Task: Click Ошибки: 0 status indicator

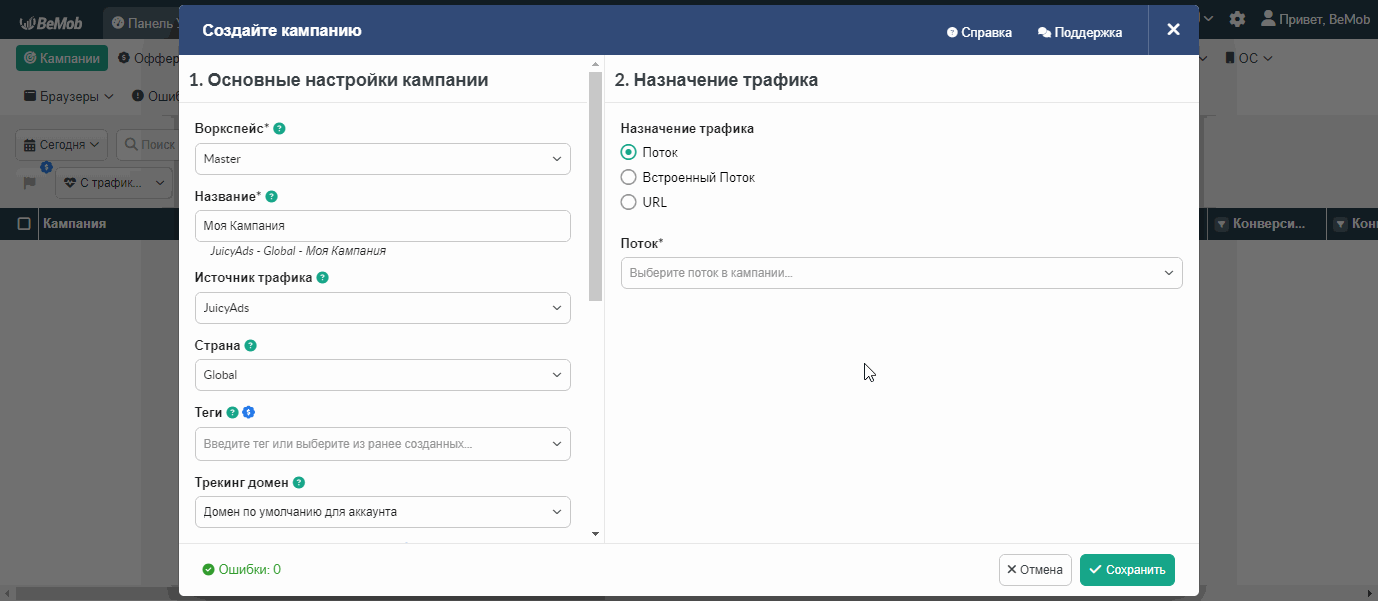Action: pyautogui.click(x=241, y=570)
